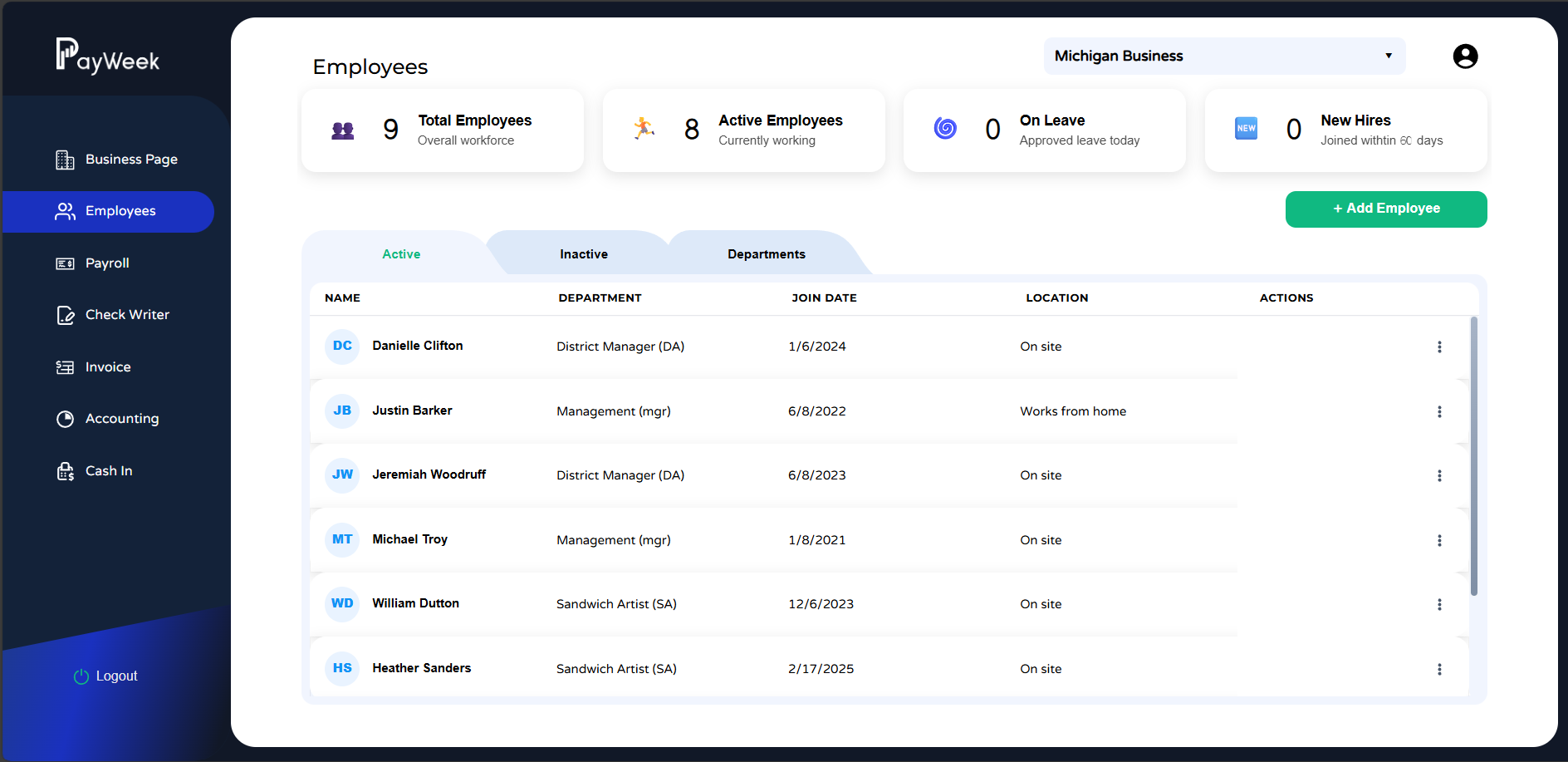Click the Check Writer pen icon
The image size is (1568, 762).
(x=65, y=315)
